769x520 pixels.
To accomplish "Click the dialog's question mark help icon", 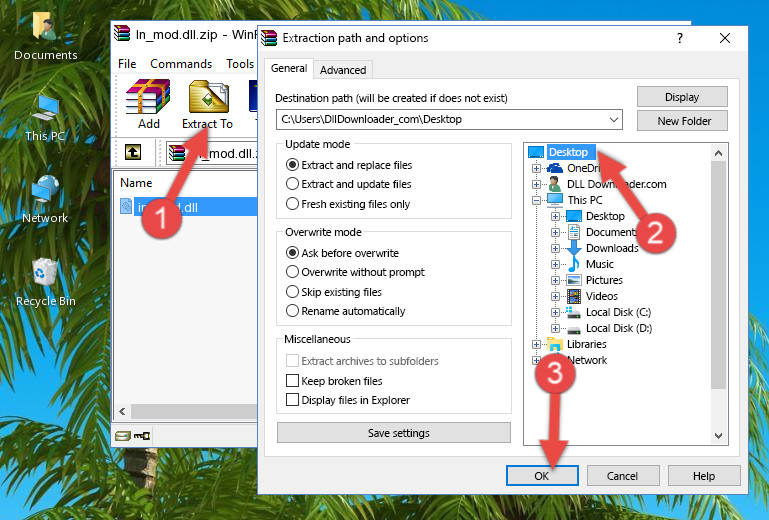I will 680,38.
